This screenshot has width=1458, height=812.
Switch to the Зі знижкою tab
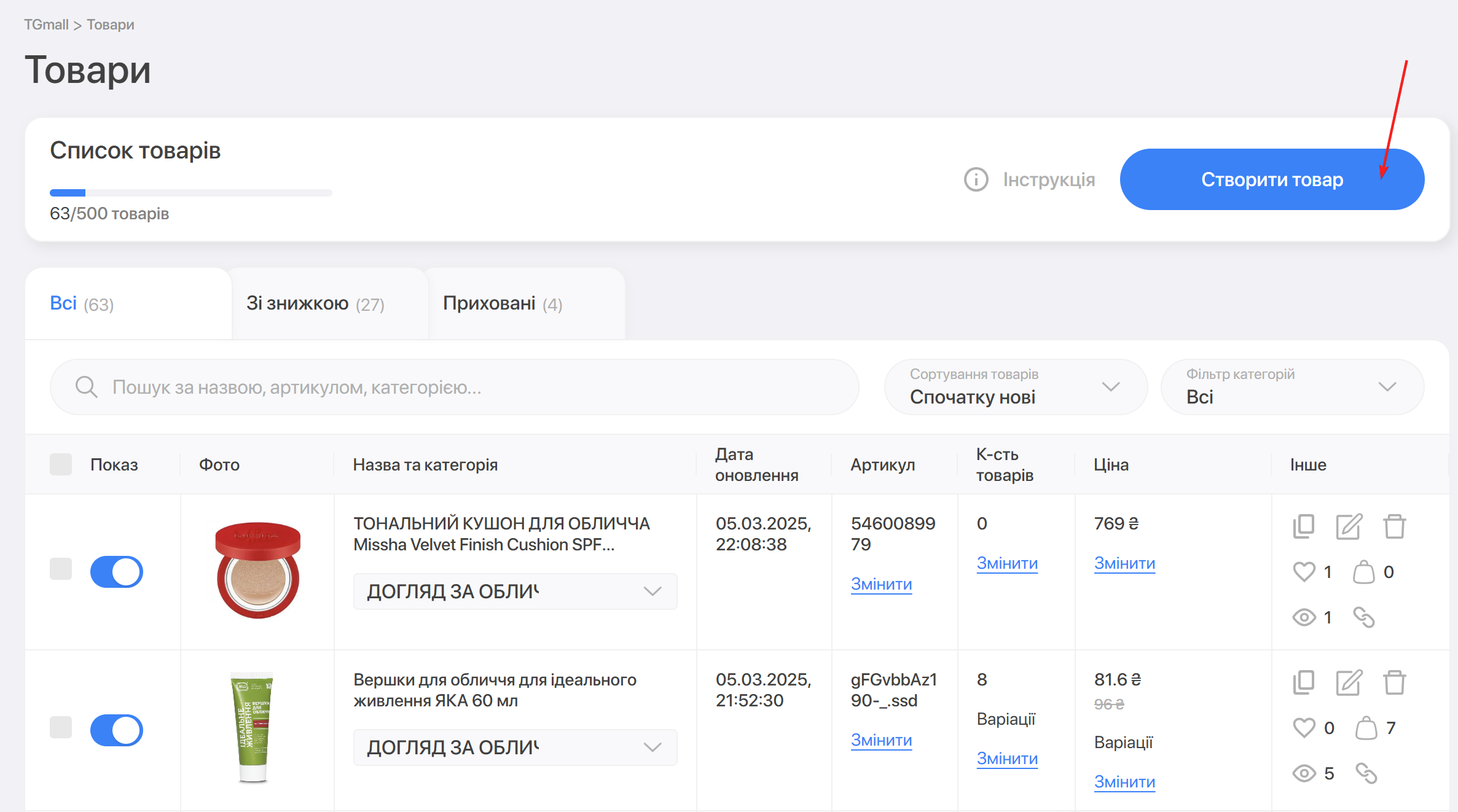pos(315,303)
